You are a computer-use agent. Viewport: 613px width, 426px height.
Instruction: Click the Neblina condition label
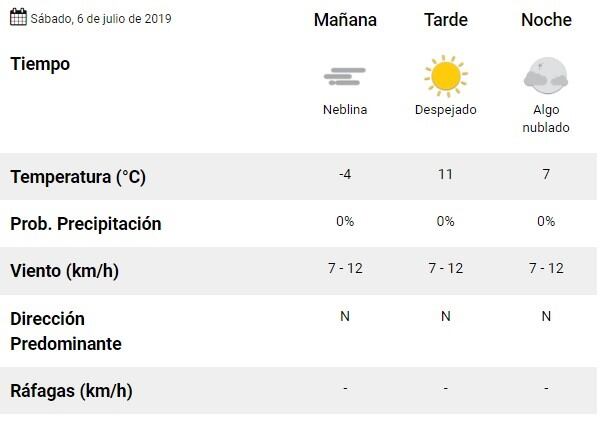(345, 110)
